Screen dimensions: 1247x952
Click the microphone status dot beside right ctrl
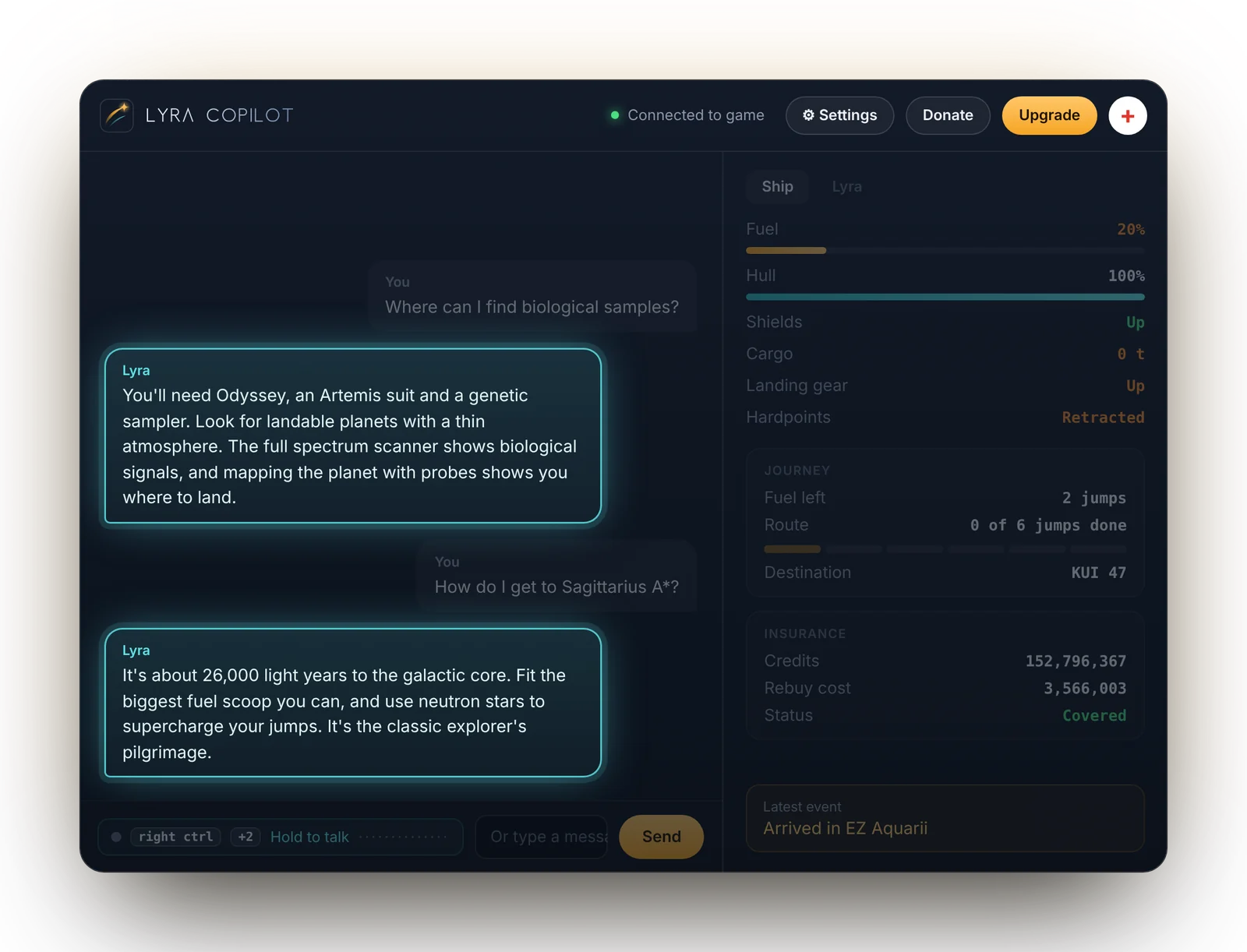116,837
